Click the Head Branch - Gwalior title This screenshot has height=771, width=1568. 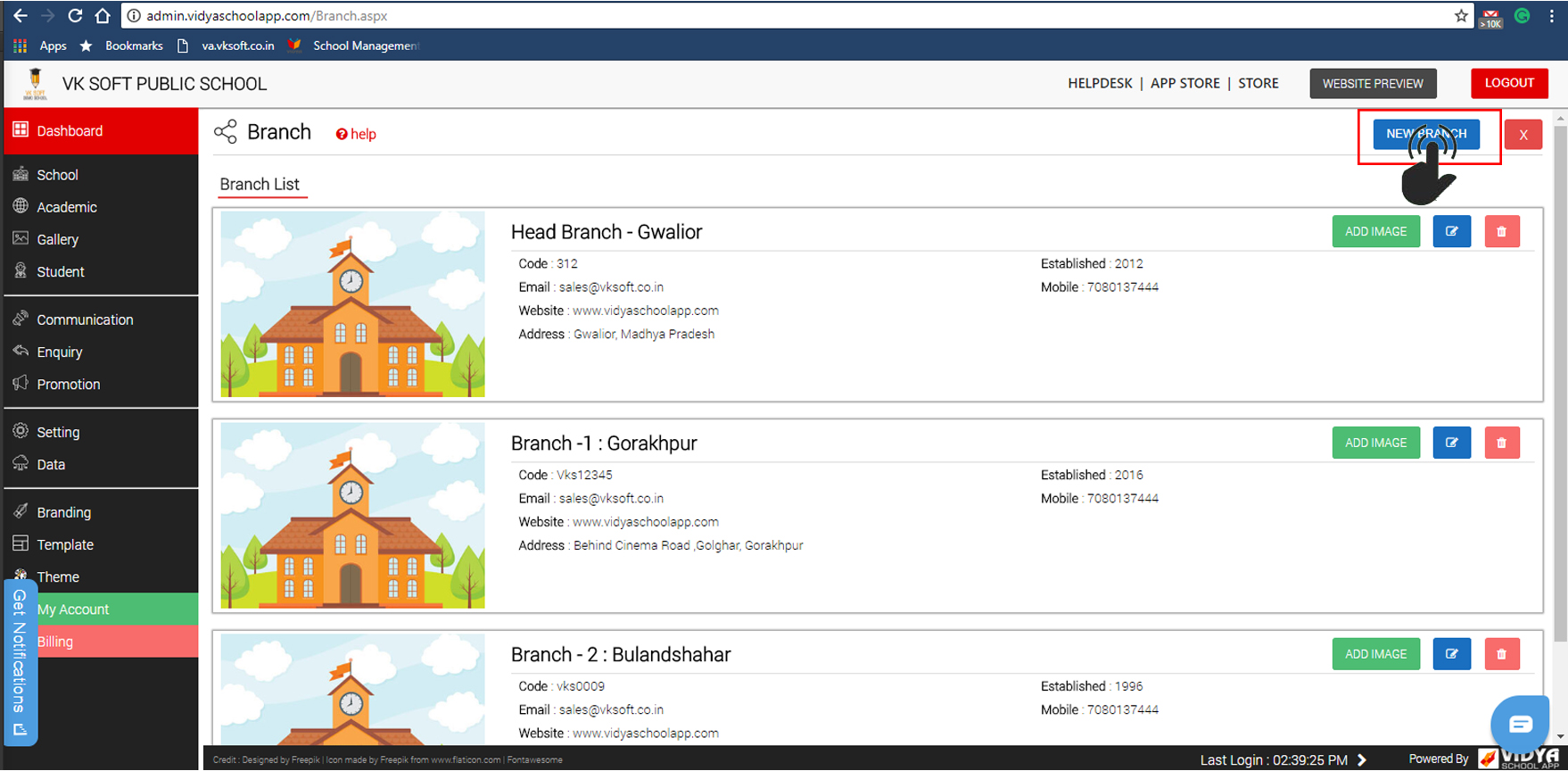tap(607, 232)
